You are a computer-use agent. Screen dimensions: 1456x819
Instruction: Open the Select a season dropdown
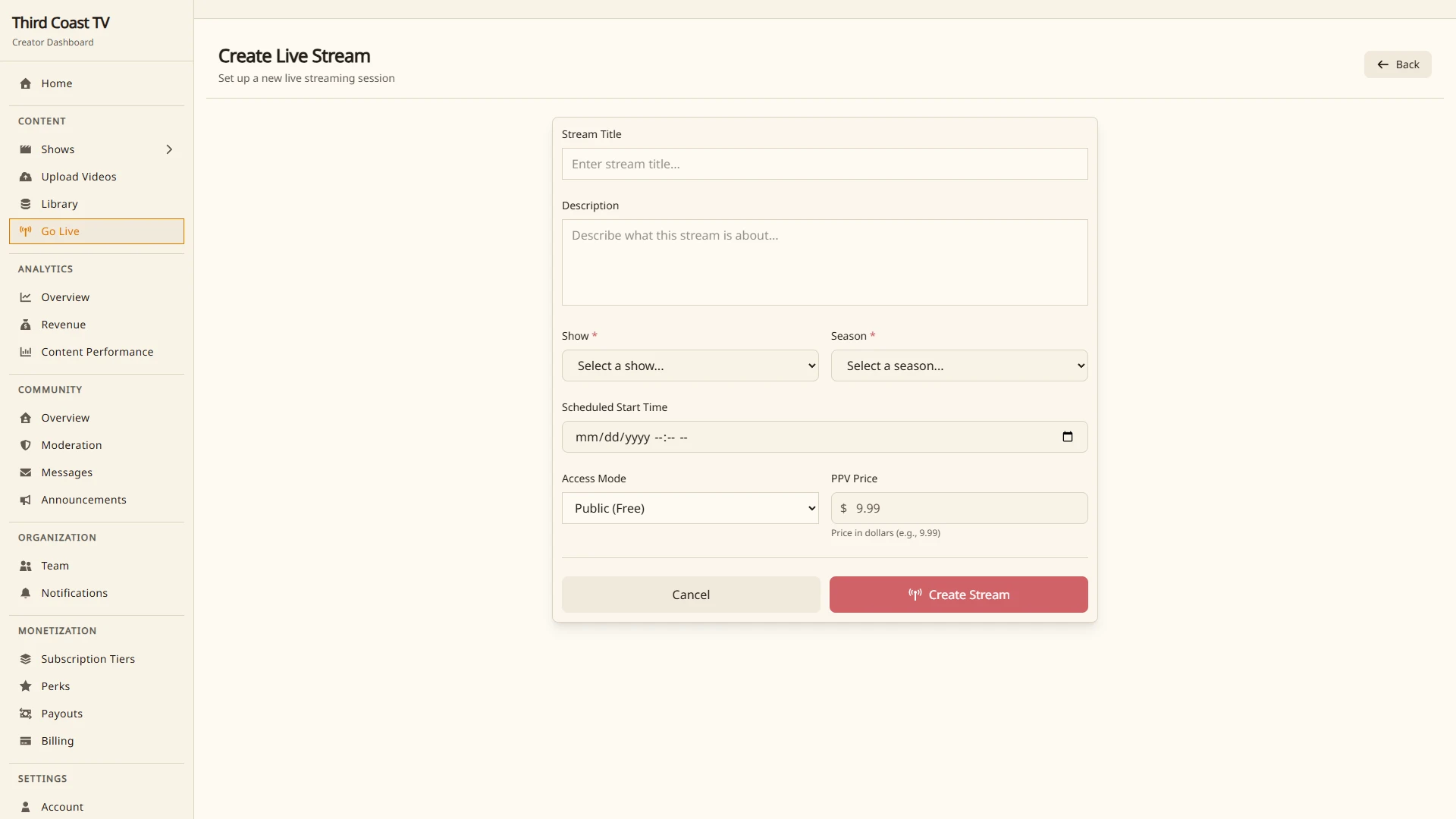click(959, 366)
